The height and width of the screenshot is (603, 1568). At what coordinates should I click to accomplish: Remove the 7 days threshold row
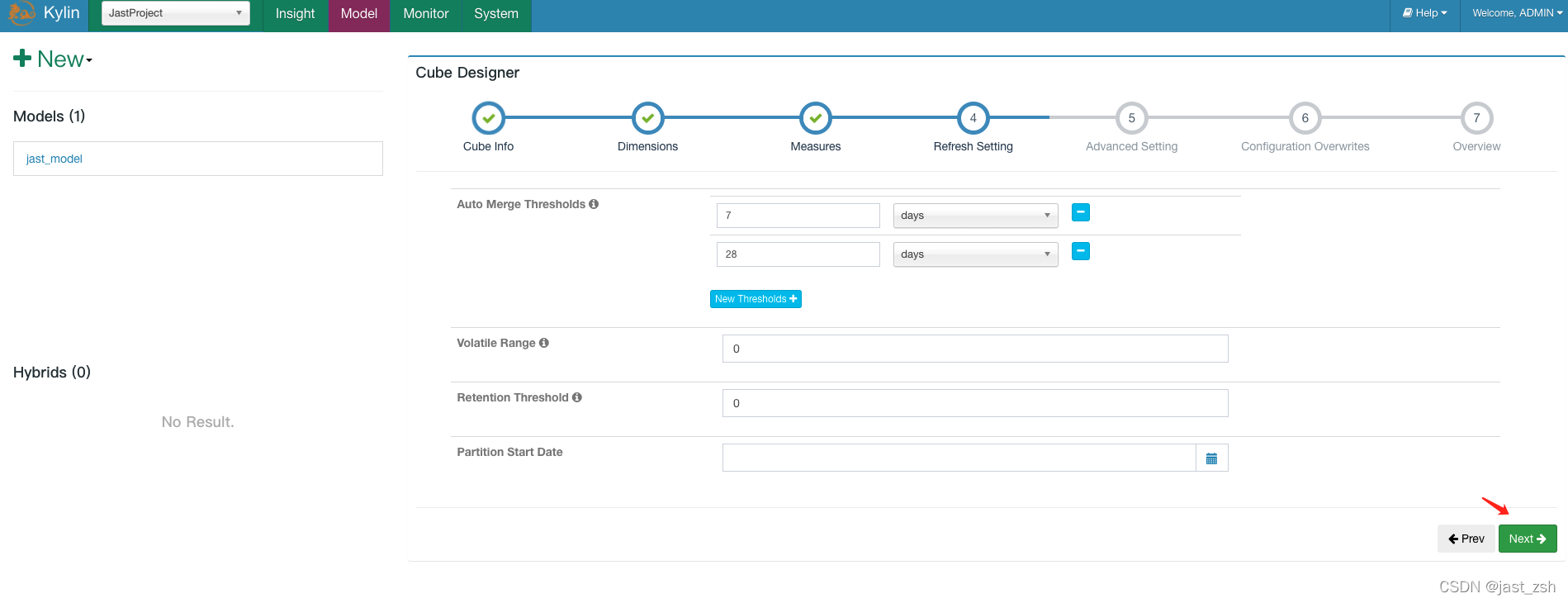(1081, 212)
